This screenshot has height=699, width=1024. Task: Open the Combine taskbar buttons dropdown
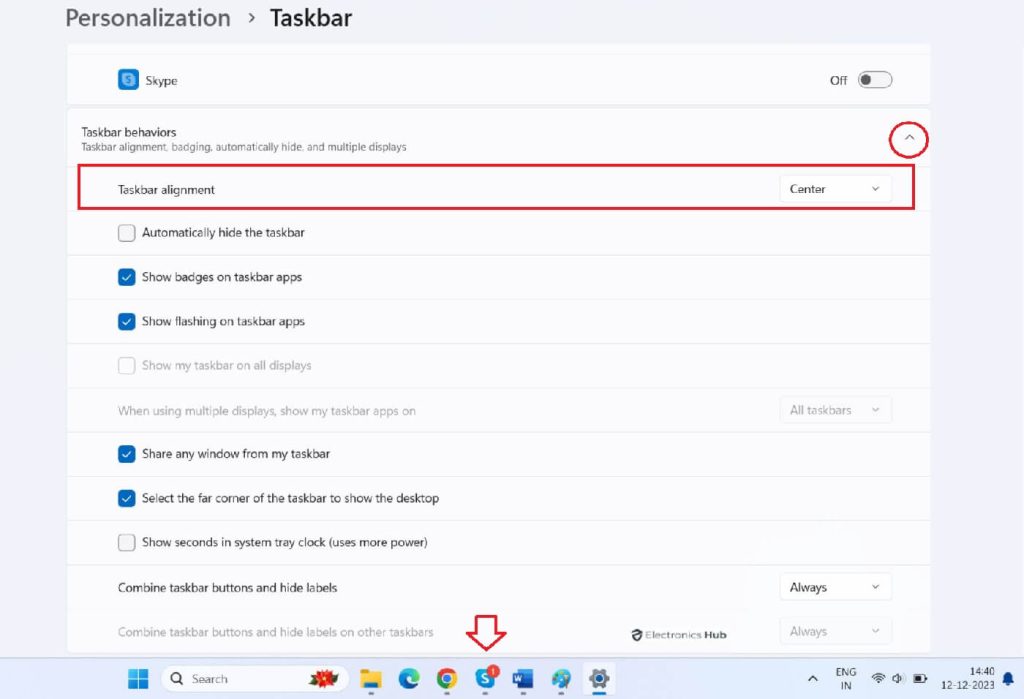click(x=835, y=587)
